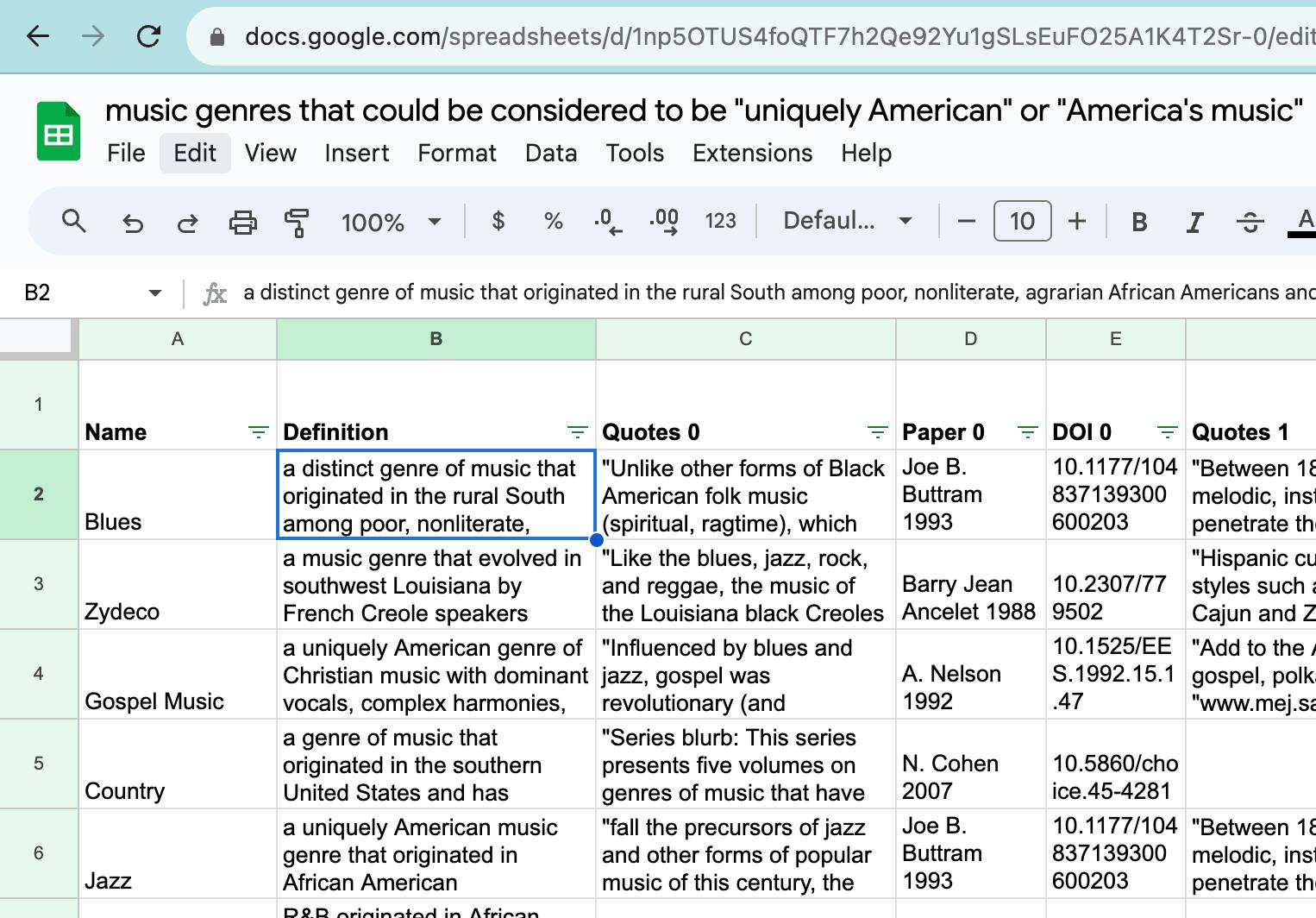Click the browser address bar URL
This screenshot has width=1316, height=918.
tap(780, 36)
